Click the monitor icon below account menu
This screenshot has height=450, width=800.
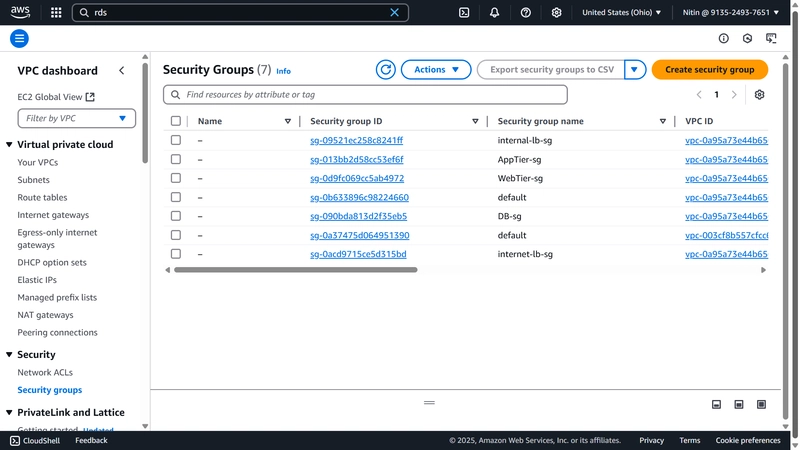point(771,38)
